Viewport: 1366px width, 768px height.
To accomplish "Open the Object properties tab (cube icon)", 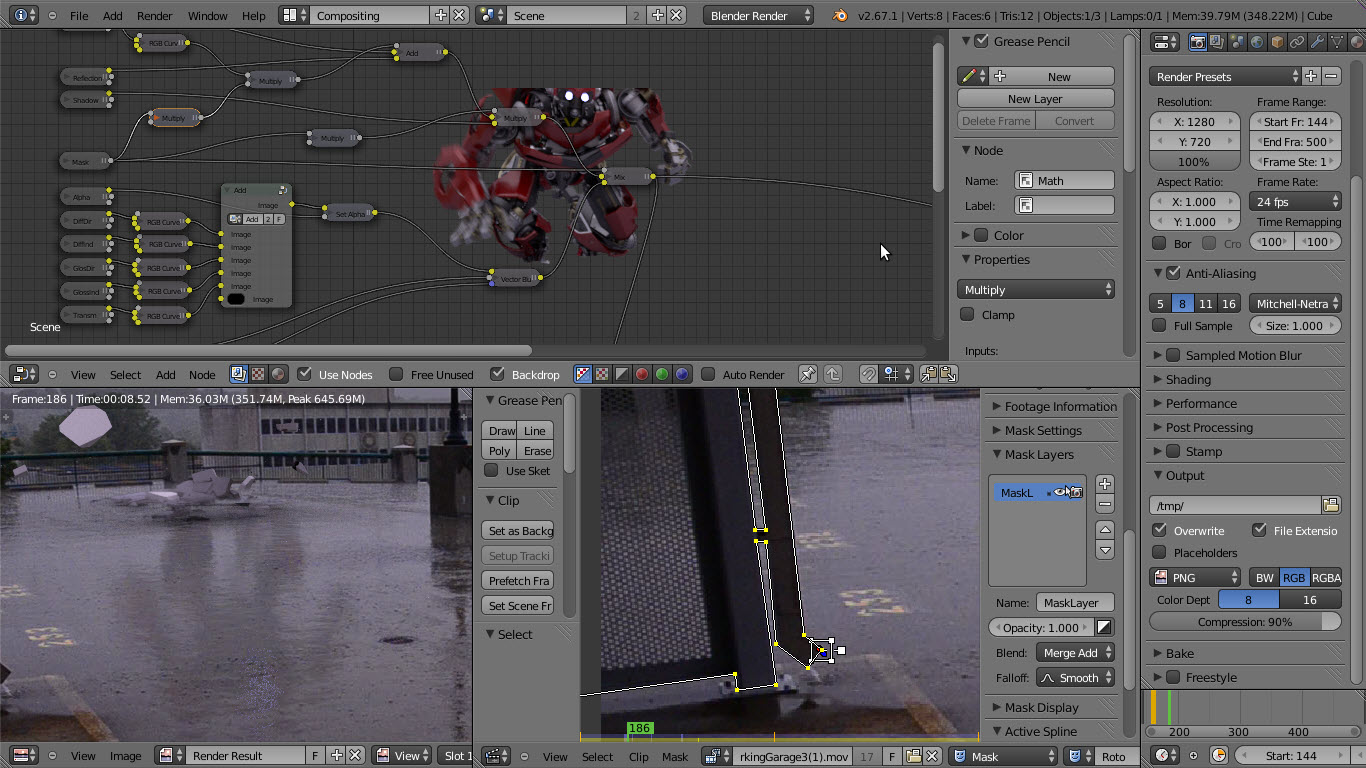I will pos(1277,42).
